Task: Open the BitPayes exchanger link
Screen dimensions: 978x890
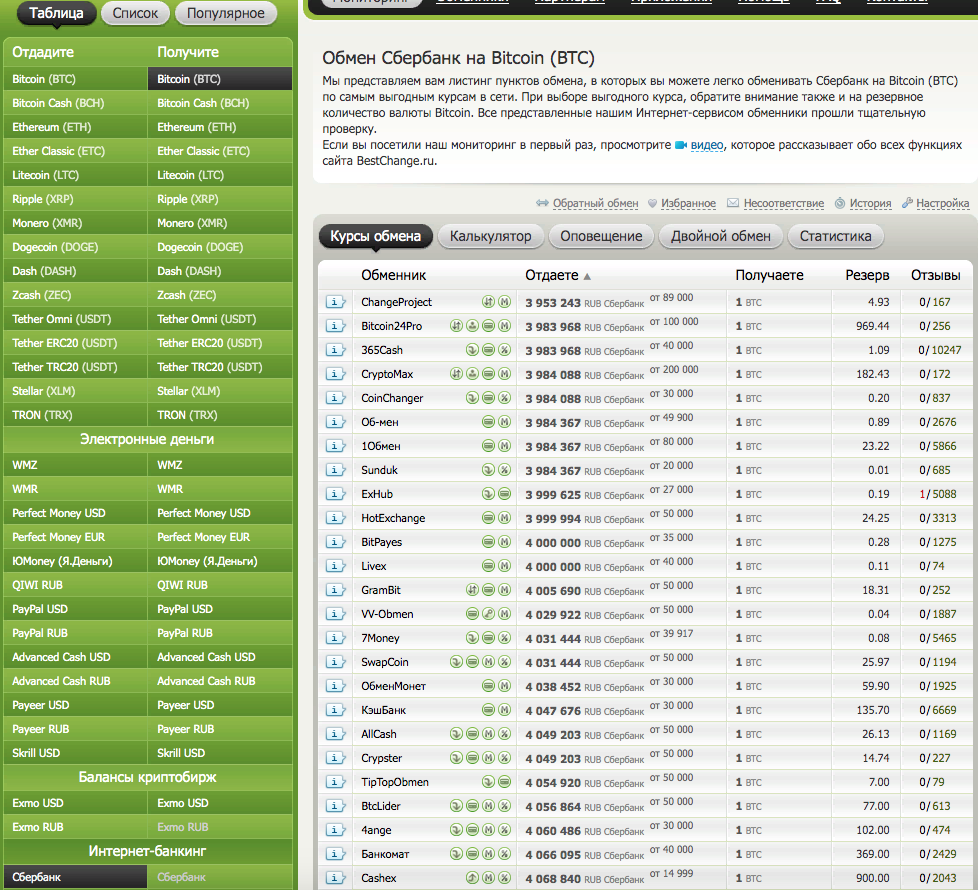Action: 382,543
